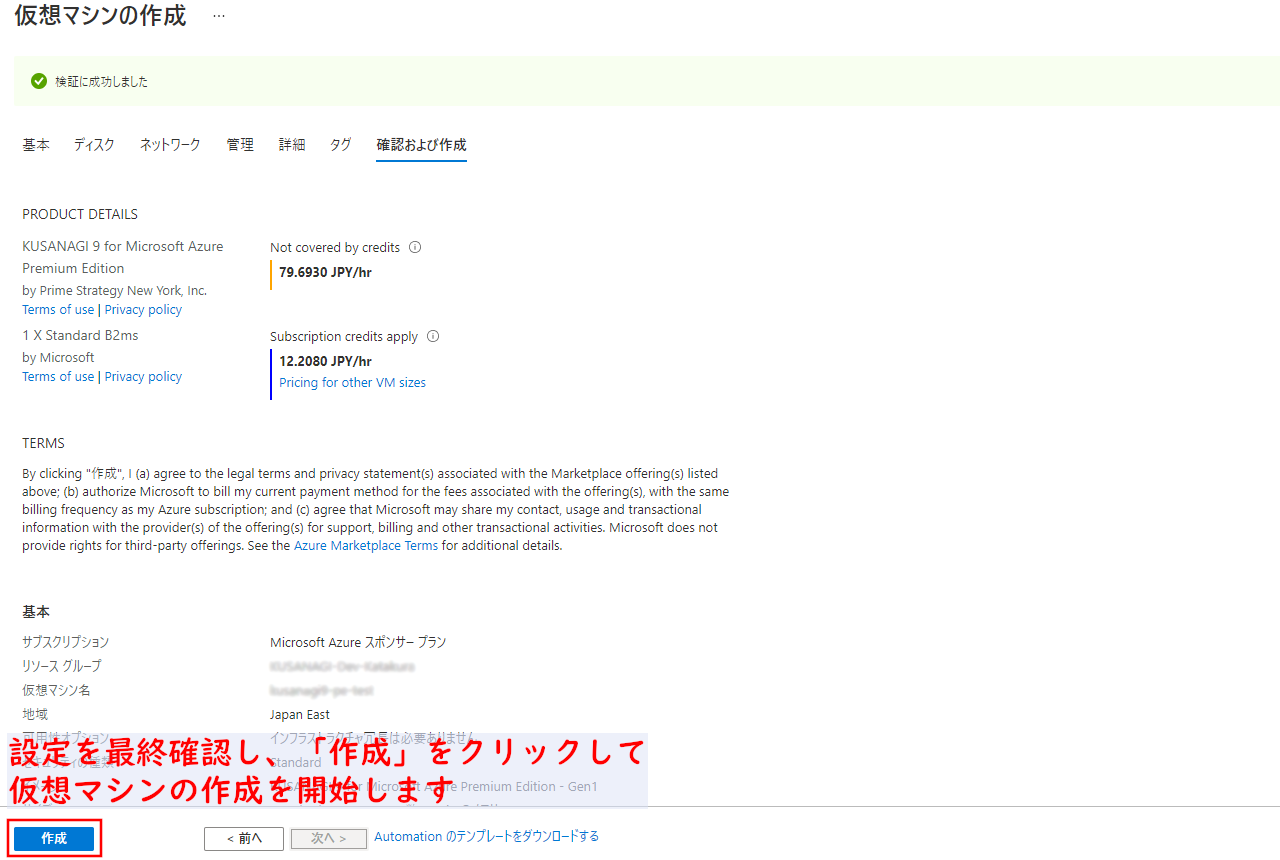The width and height of the screenshot is (1280, 860).
Task: Select the 確認および作成 tab
Action: click(x=421, y=145)
